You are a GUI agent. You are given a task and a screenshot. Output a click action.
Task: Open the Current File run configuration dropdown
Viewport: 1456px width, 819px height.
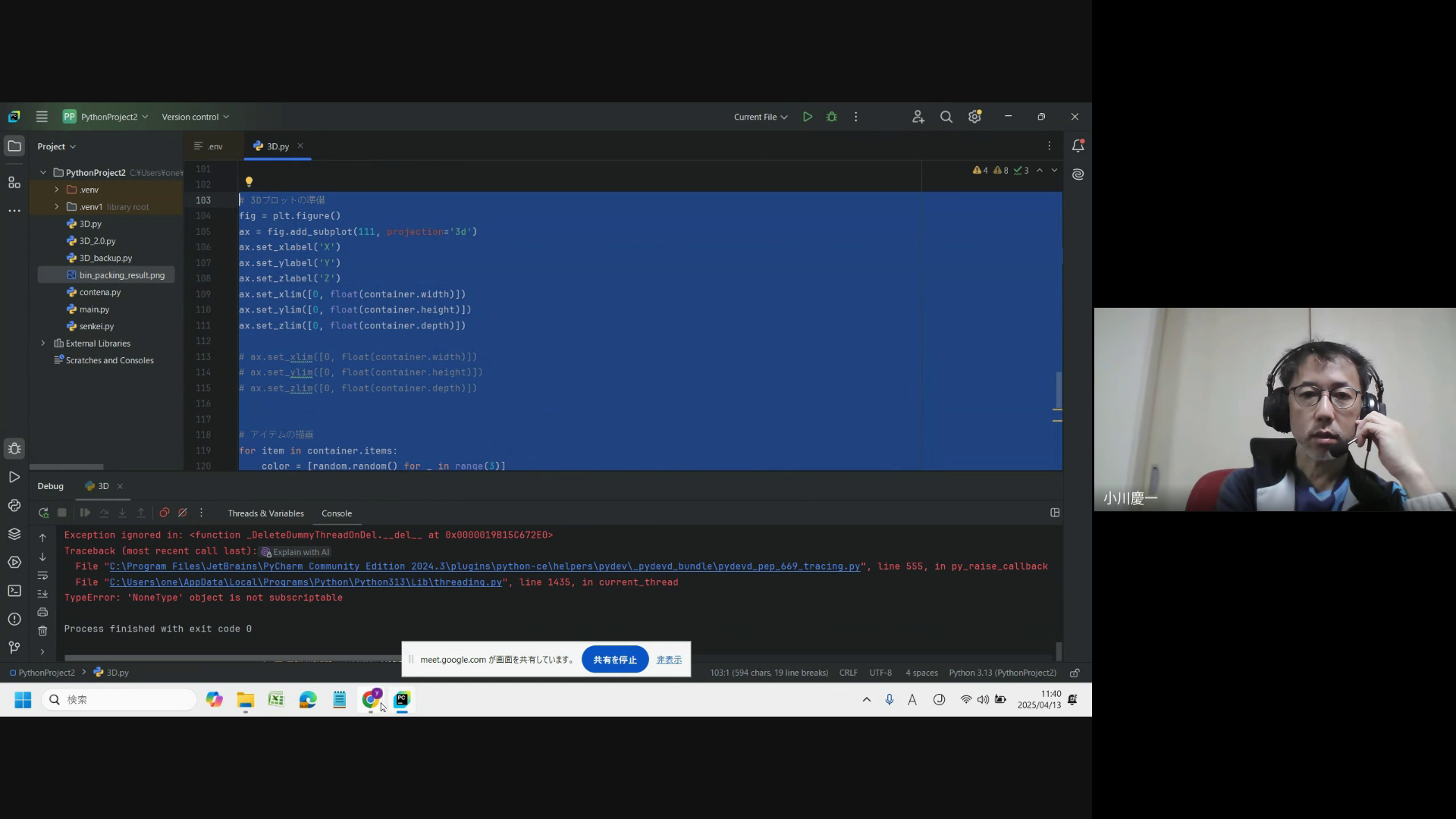[x=761, y=117]
